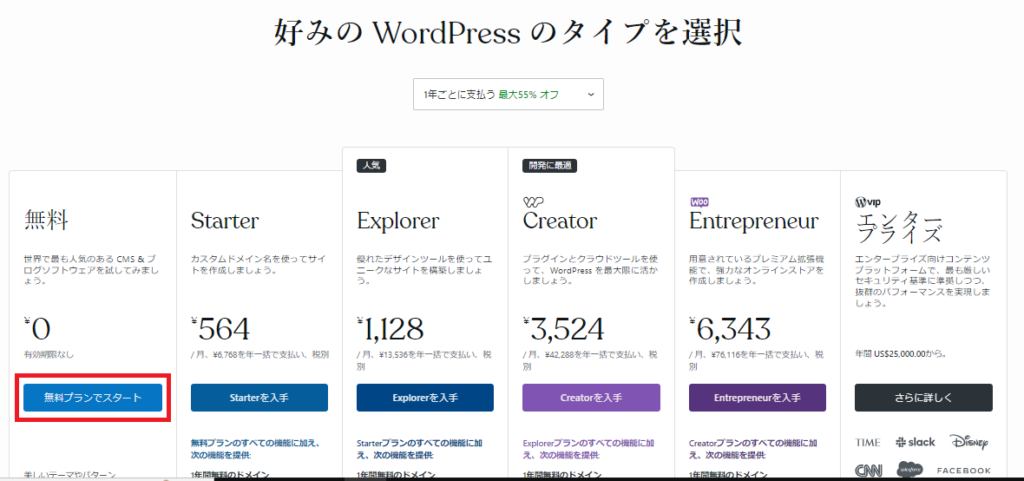Click the 開発に最適 badge on Creator plan

pyautogui.click(x=549, y=166)
